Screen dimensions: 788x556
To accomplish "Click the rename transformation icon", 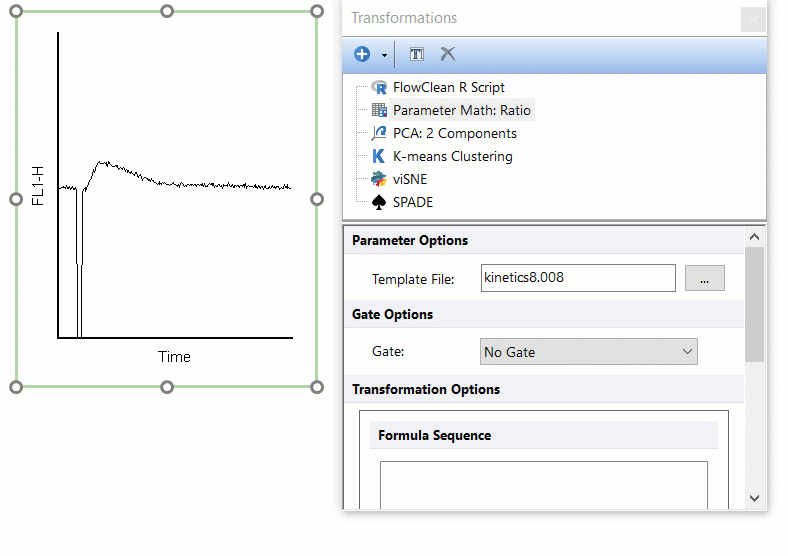I will point(416,54).
